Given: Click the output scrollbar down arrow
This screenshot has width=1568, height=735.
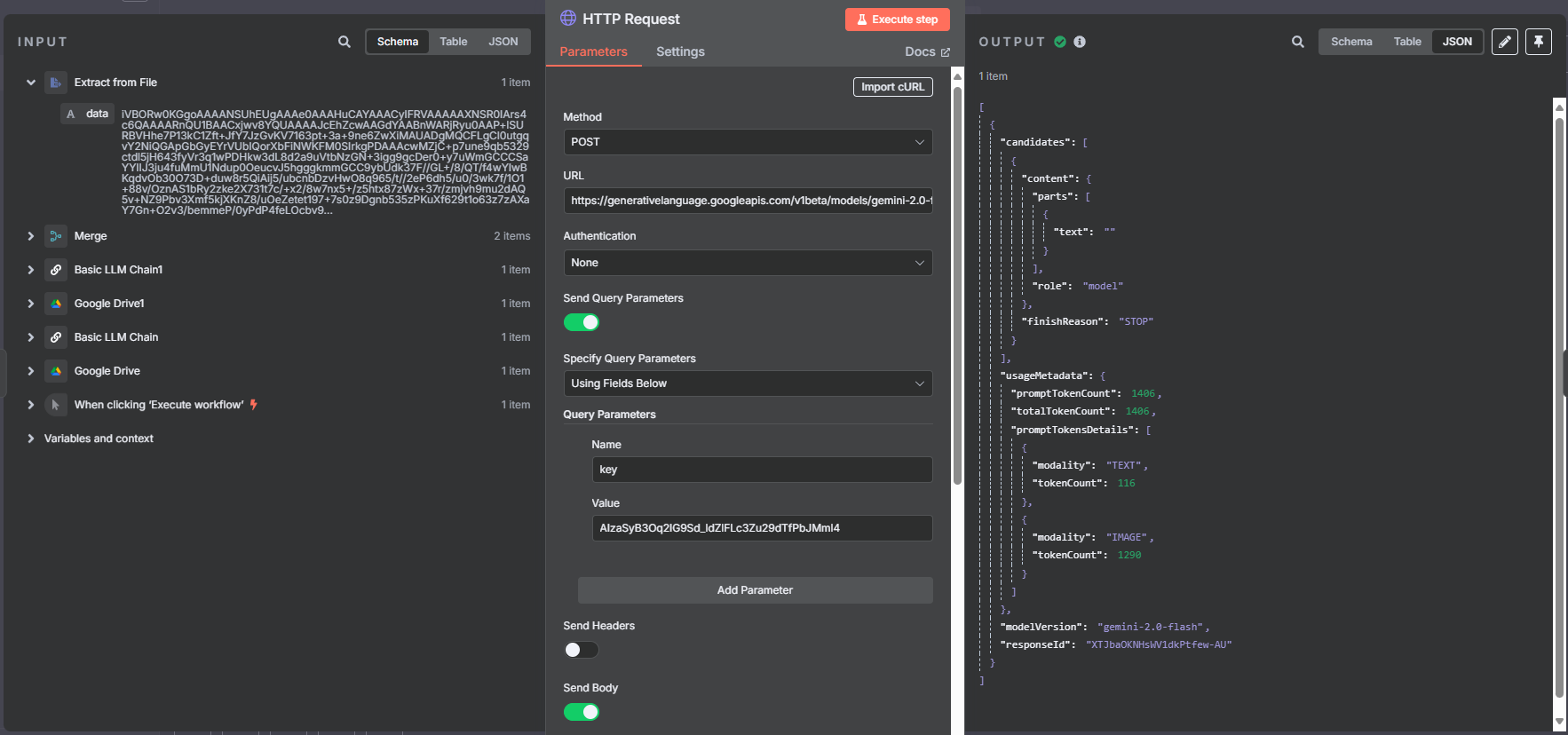Looking at the screenshot, I should tap(1559, 723).
